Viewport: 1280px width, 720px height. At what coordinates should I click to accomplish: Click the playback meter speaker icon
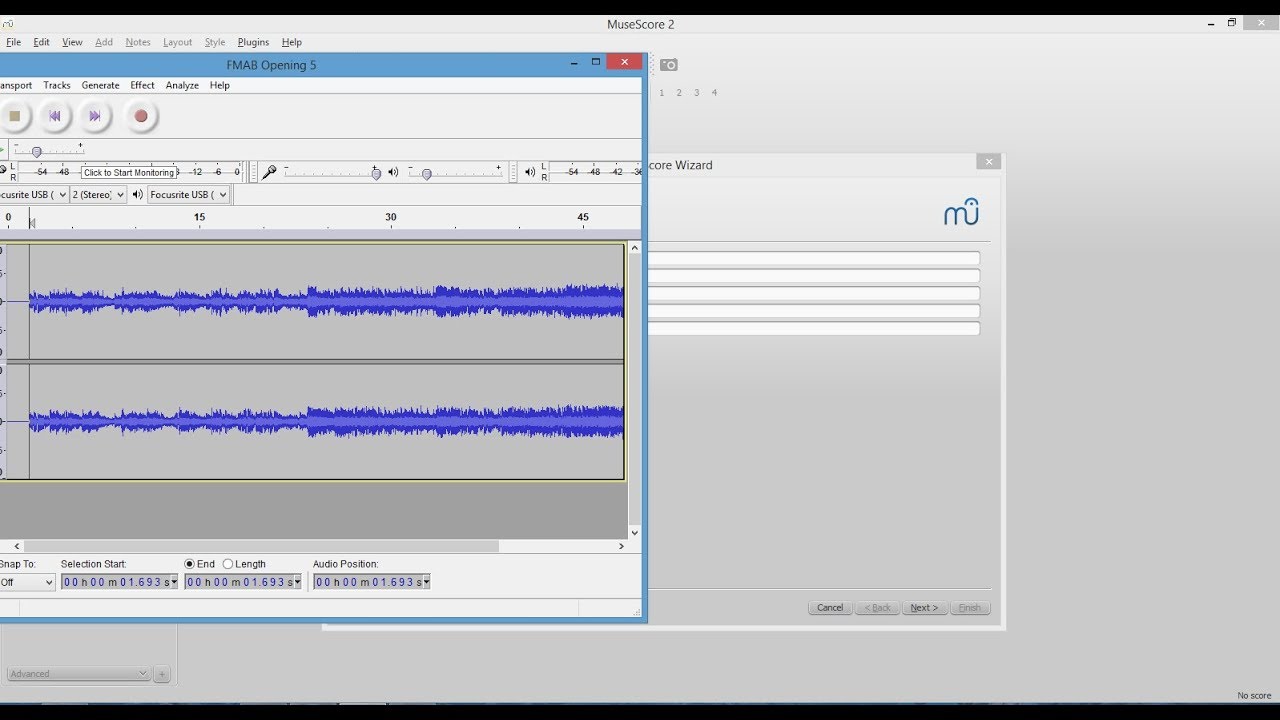tap(530, 172)
